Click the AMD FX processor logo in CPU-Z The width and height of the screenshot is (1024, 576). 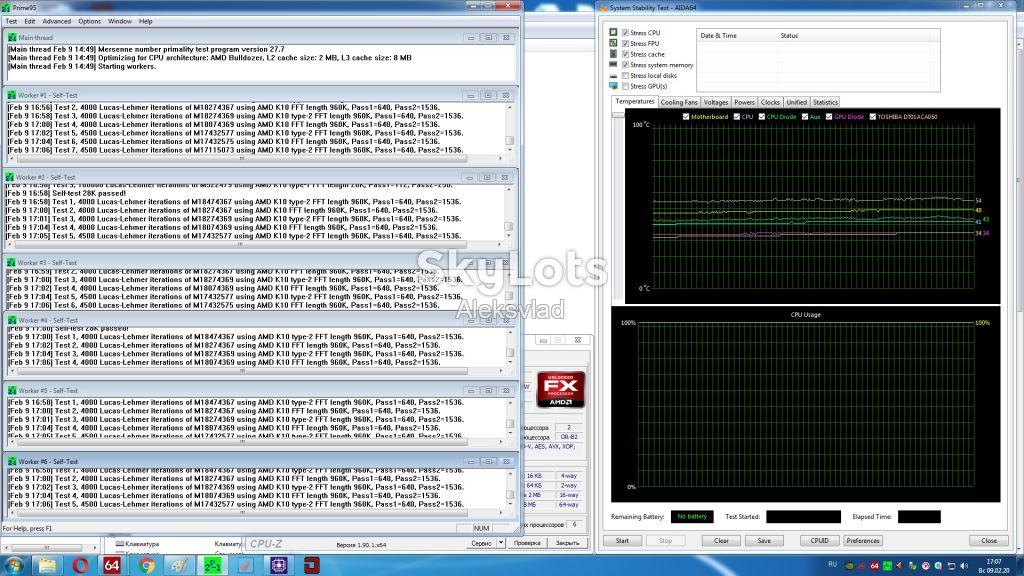click(x=560, y=390)
